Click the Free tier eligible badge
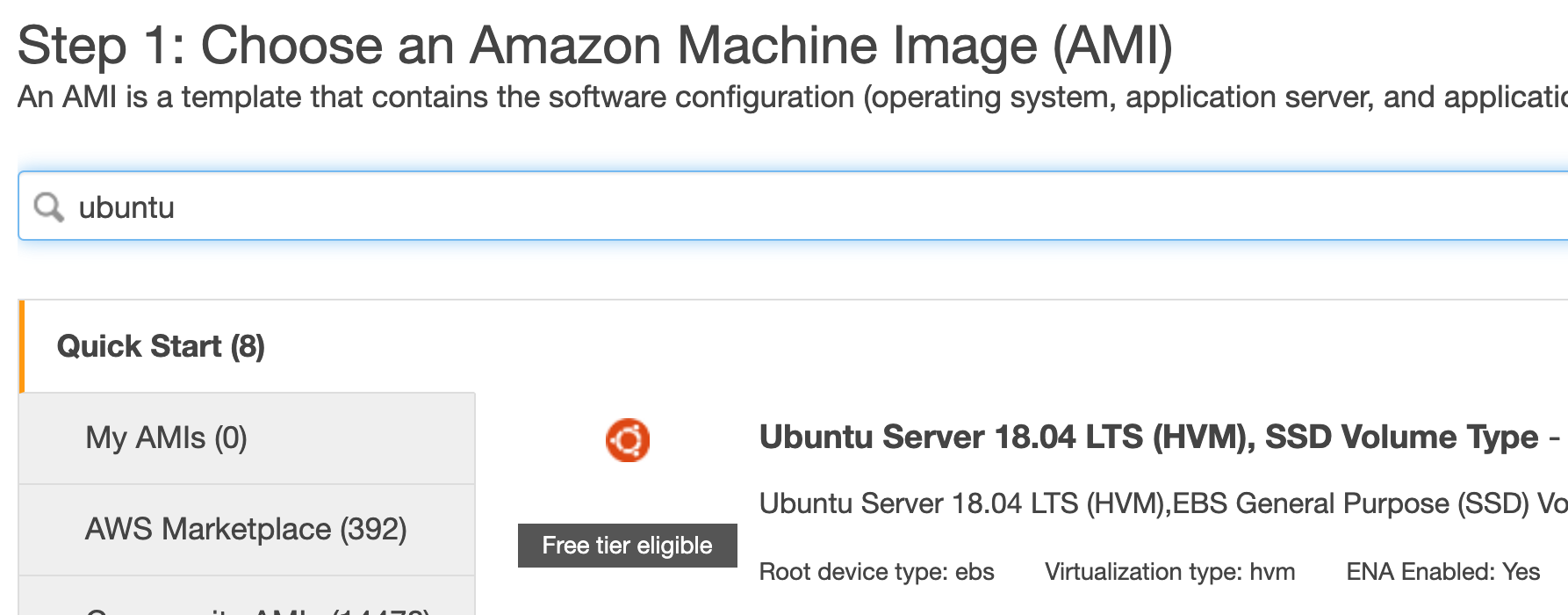Image resolution: width=1568 pixels, height=615 pixels. pyautogui.click(x=628, y=546)
